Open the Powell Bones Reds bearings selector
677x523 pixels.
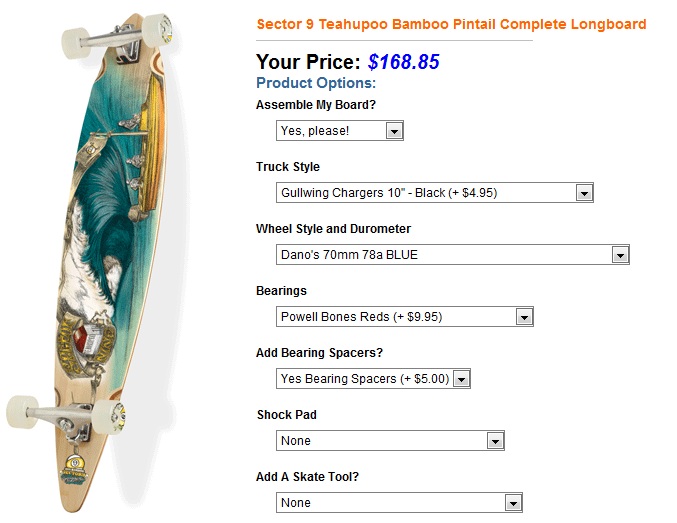(405, 317)
